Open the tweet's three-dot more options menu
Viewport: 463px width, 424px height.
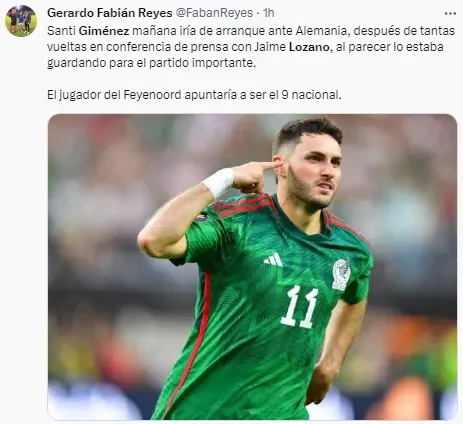pos(450,14)
